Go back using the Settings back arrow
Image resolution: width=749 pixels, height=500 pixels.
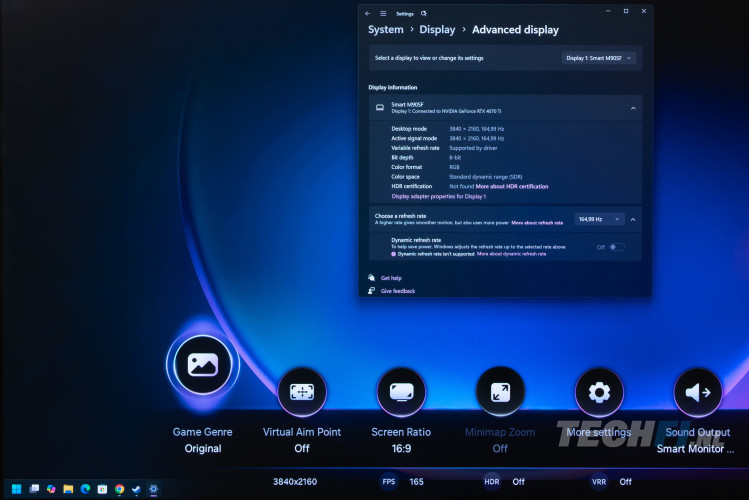tap(367, 14)
